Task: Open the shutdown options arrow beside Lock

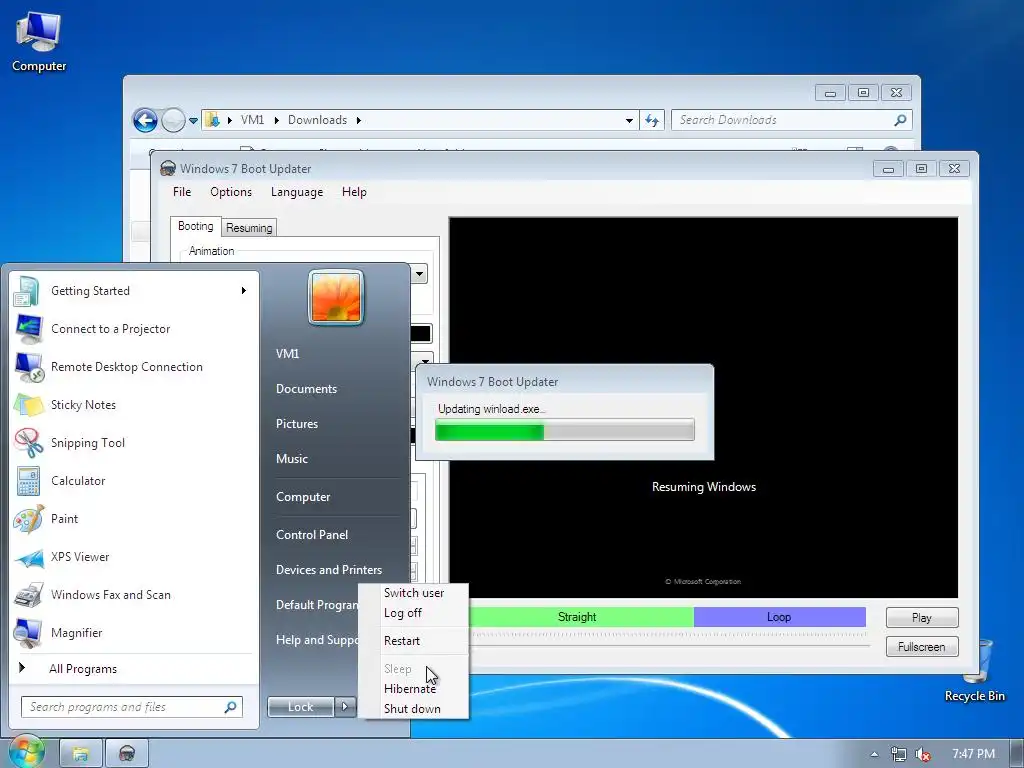Action: [345, 707]
